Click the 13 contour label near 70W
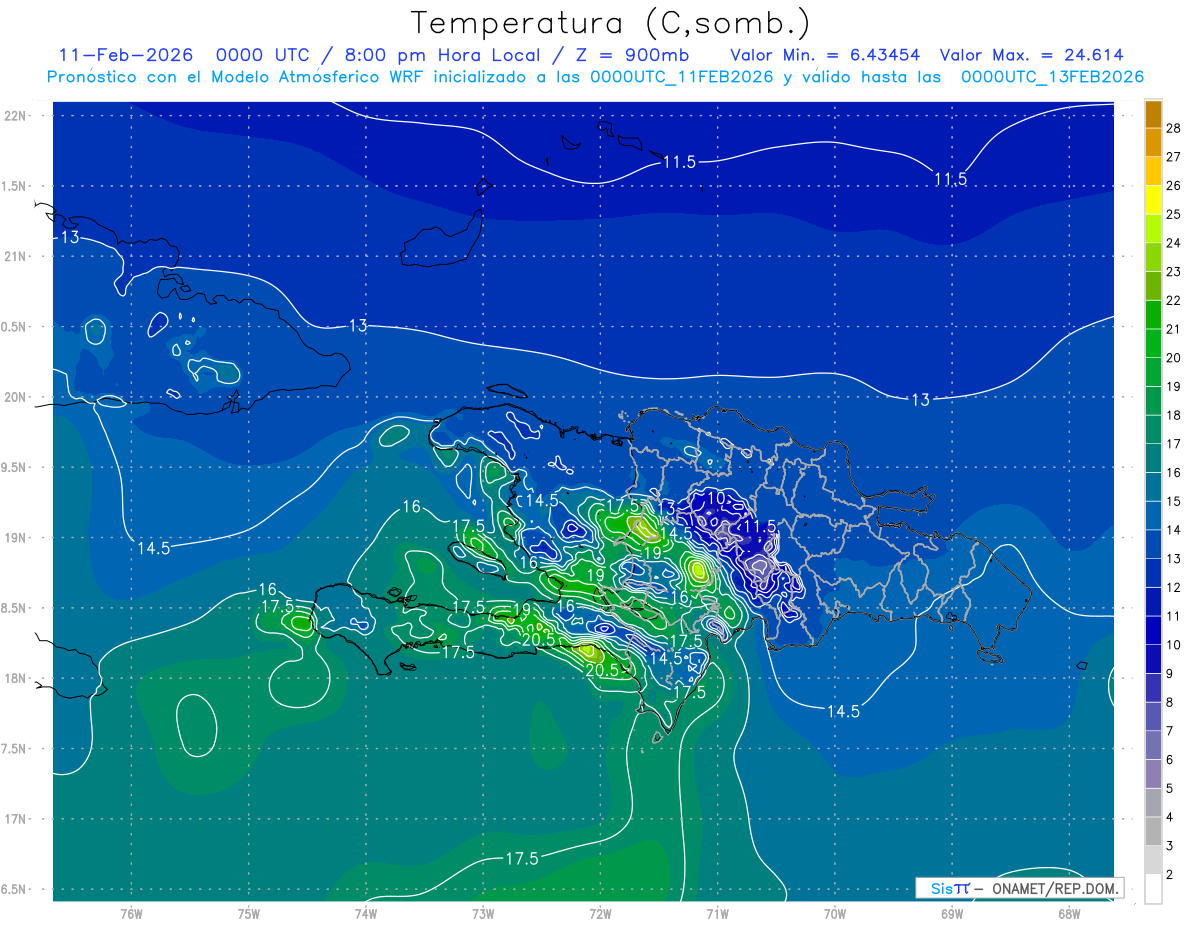Viewport: 1200px width, 927px height. point(920,400)
